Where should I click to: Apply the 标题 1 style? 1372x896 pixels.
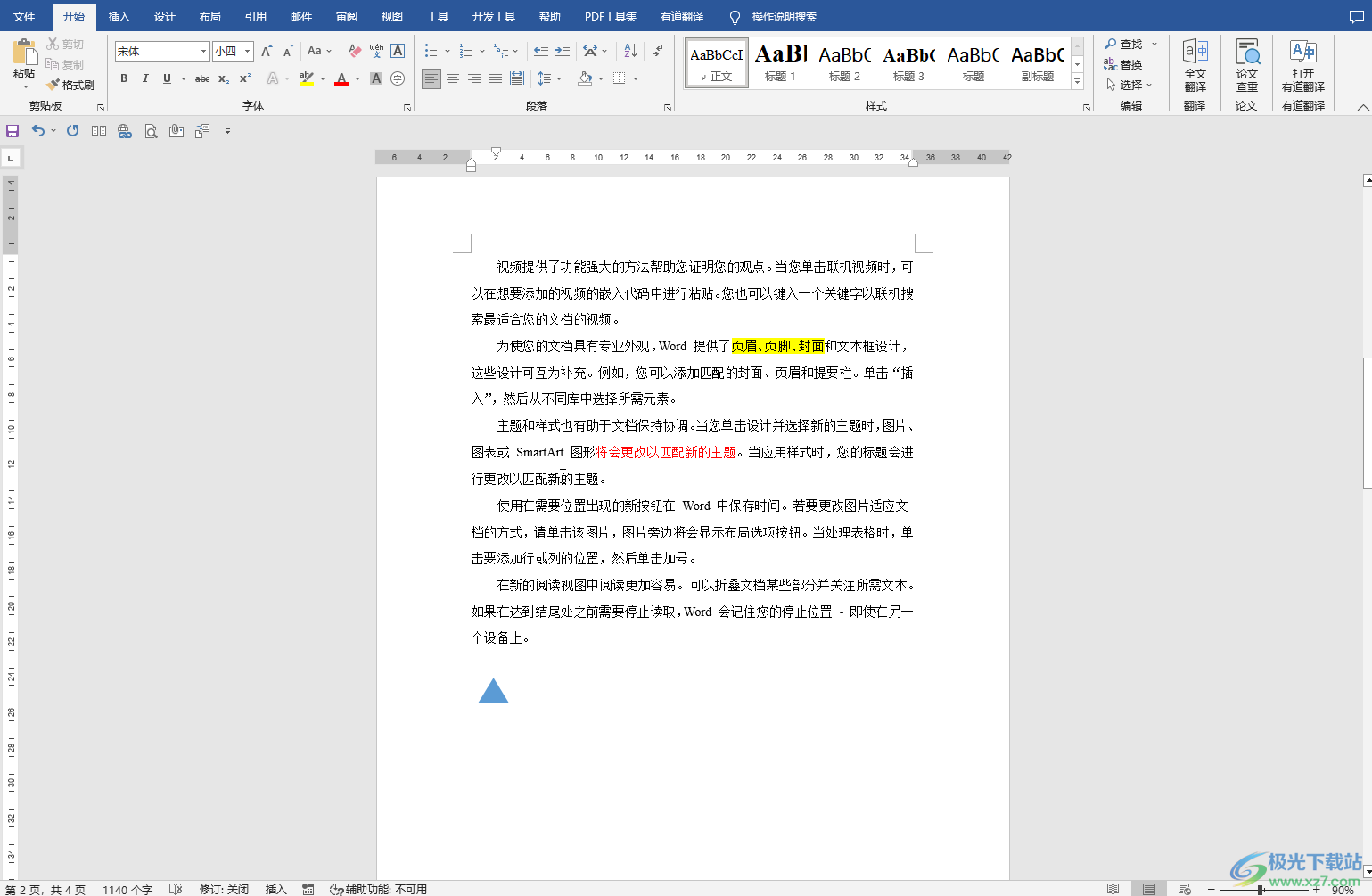(x=780, y=63)
